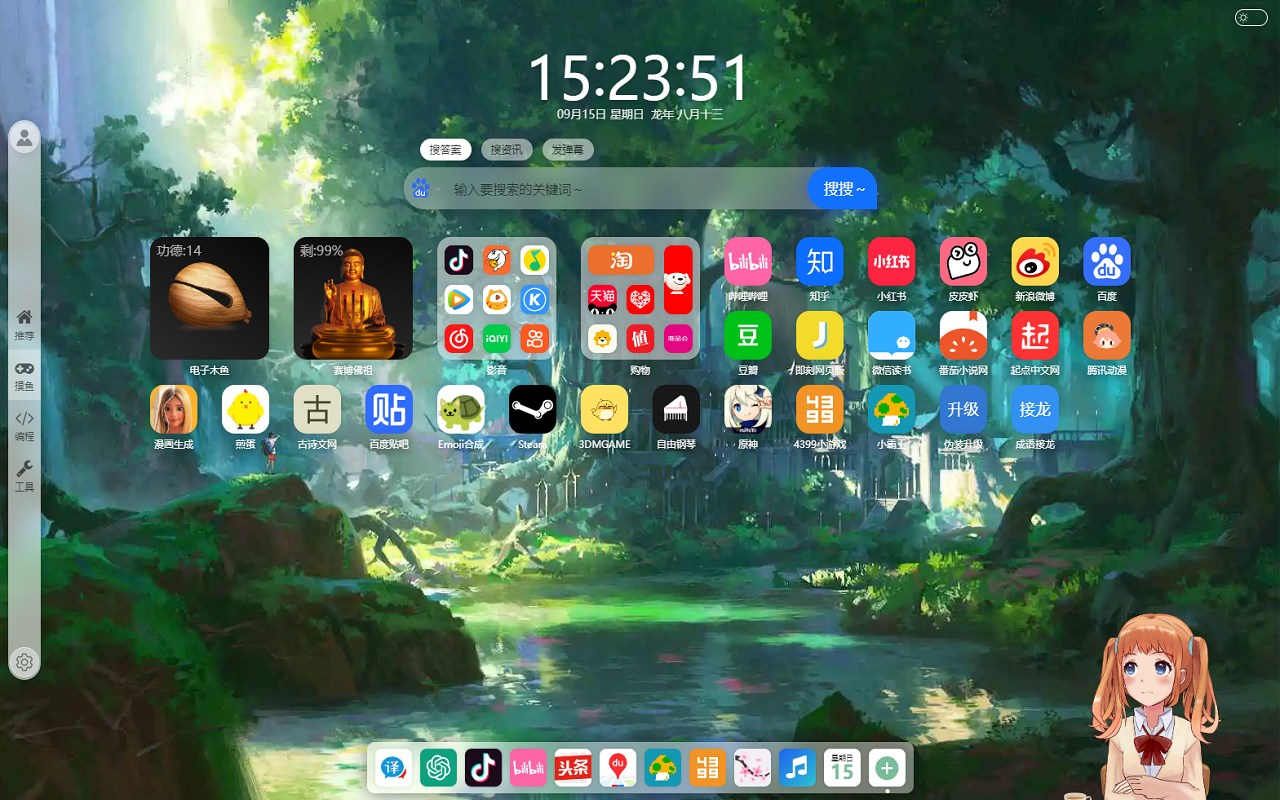Open the 赛博佛祖 Buddha widget
The image size is (1280, 800).
click(x=353, y=298)
